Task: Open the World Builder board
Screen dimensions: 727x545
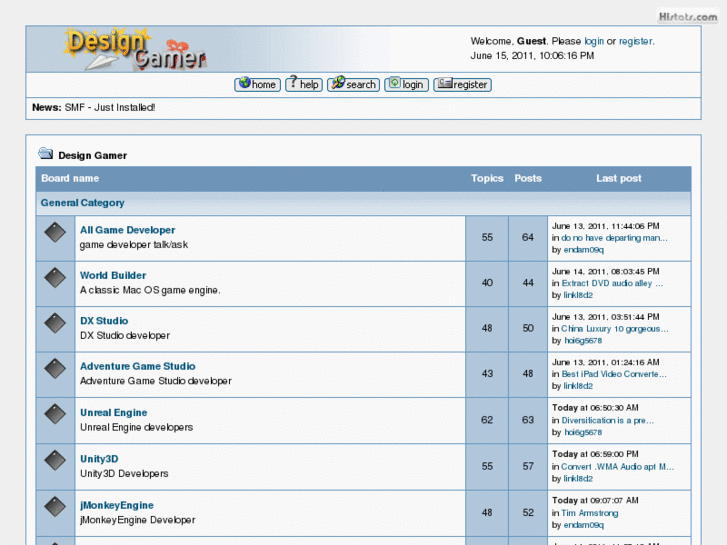Action: pyautogui.click(x=113, y=276)
